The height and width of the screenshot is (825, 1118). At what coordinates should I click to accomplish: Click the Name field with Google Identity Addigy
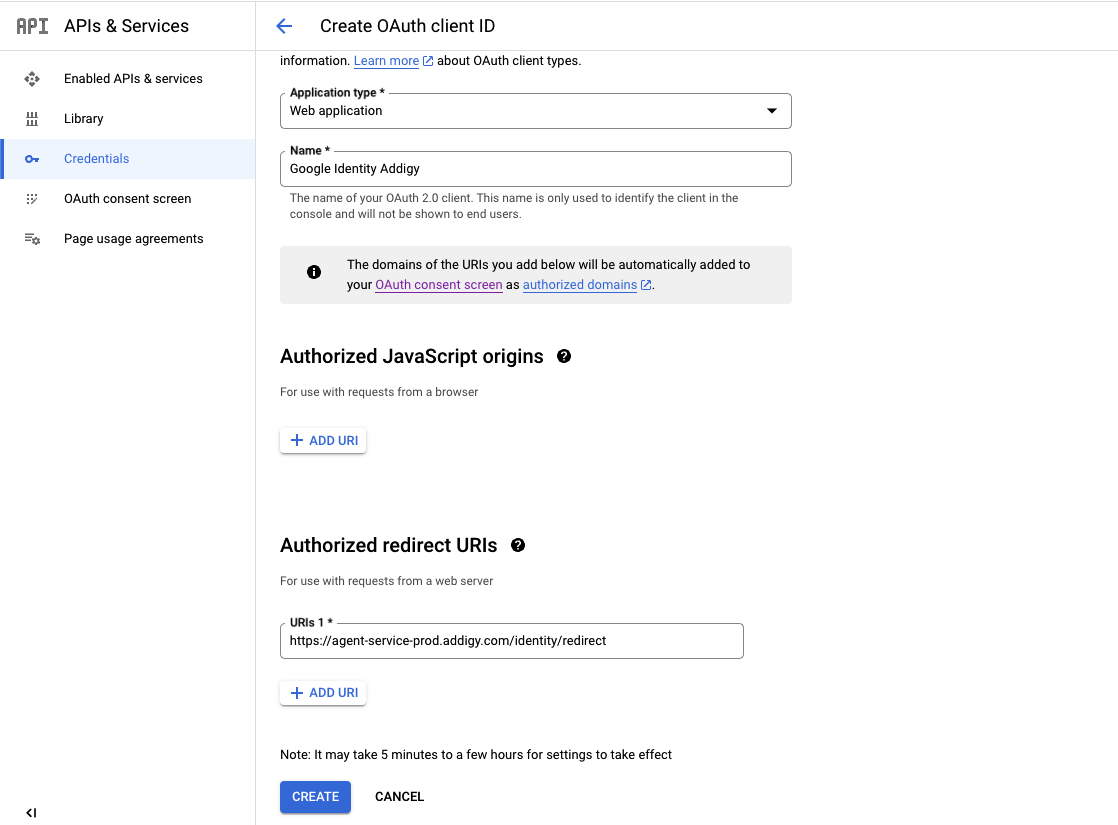click(535, 169)
